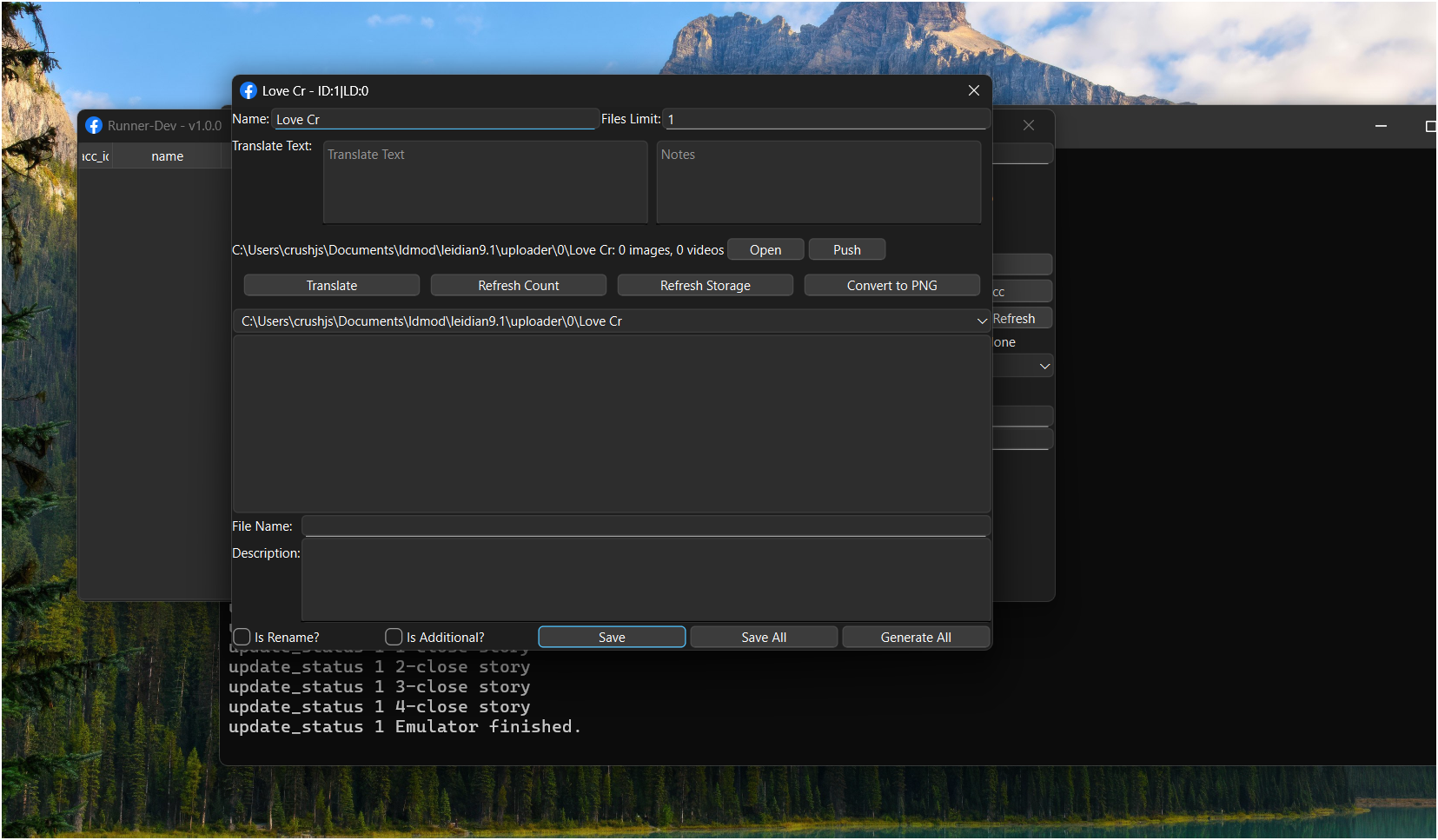The image size is (1438, 840).
Task: Expand the folder path dropdown for Love Cr
Action: click(x=981, y=321)
